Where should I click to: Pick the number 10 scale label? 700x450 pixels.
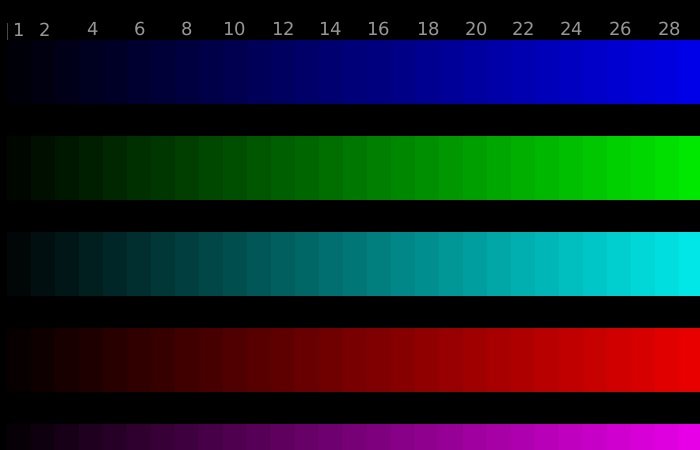[x=234, y=29]
